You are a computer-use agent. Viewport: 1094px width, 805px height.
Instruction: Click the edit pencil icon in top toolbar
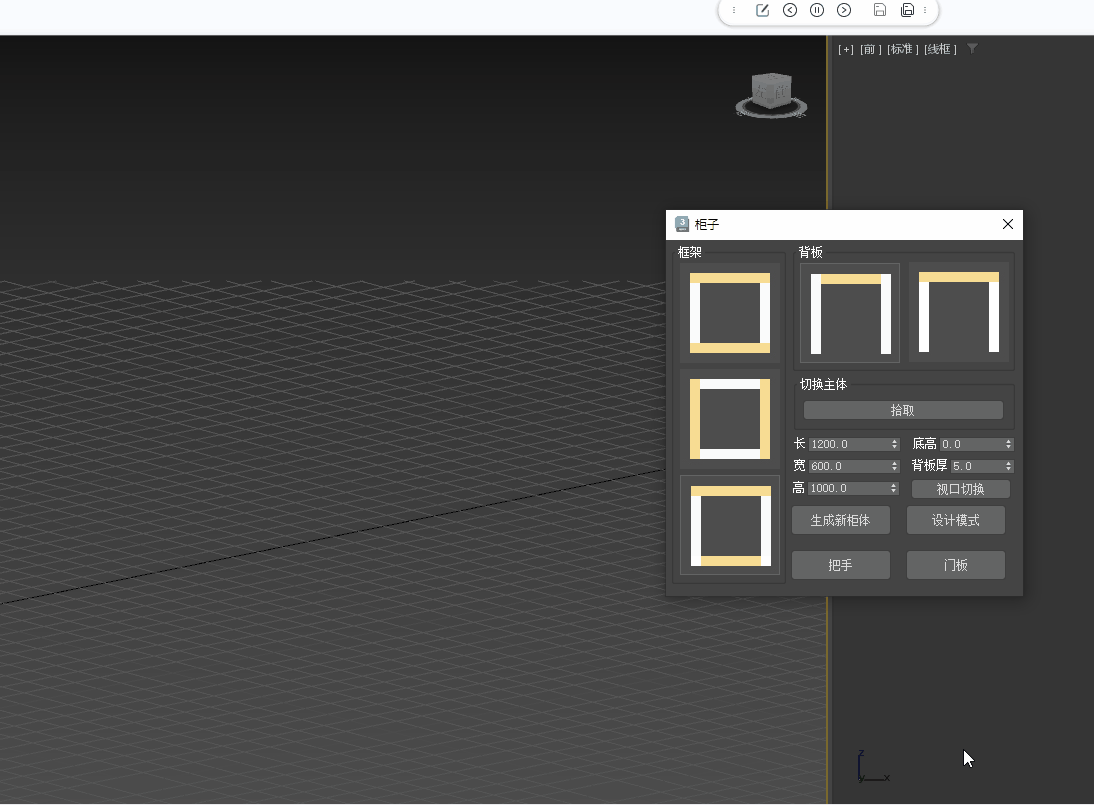click(762, 10)
